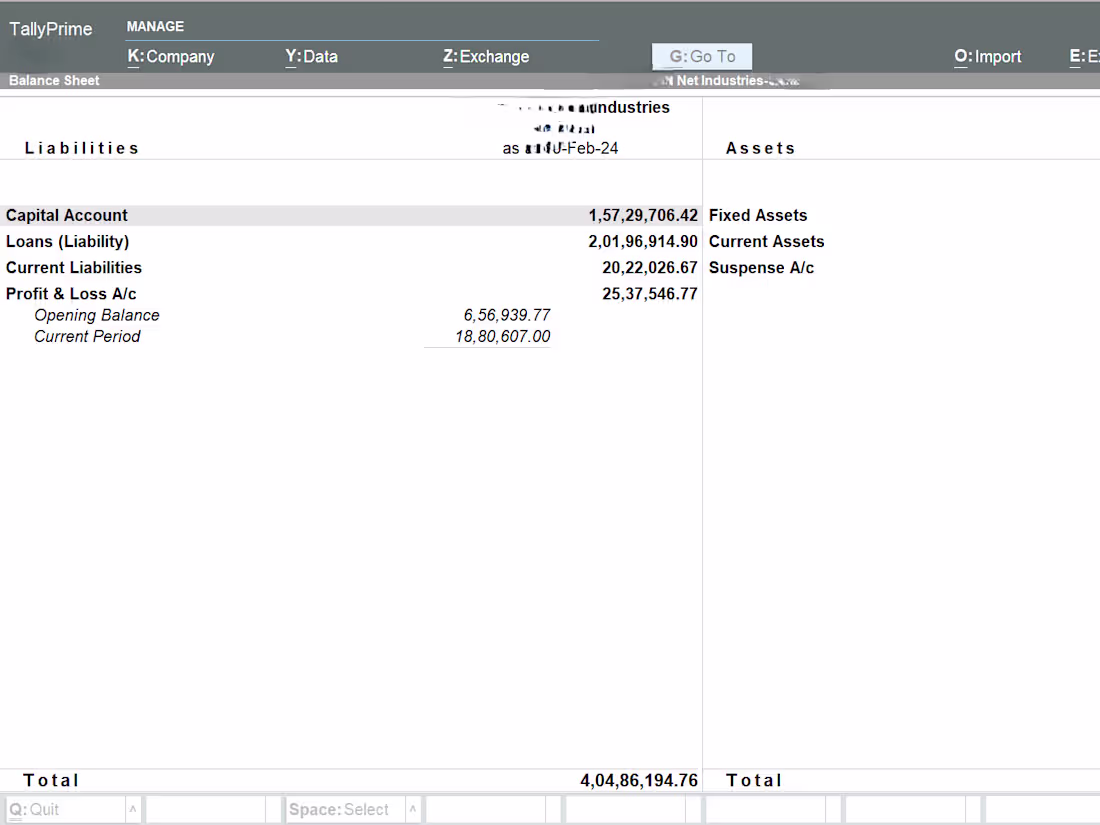
Task: Click the value 18,80,607.00
Action: [x=502, y=336]
